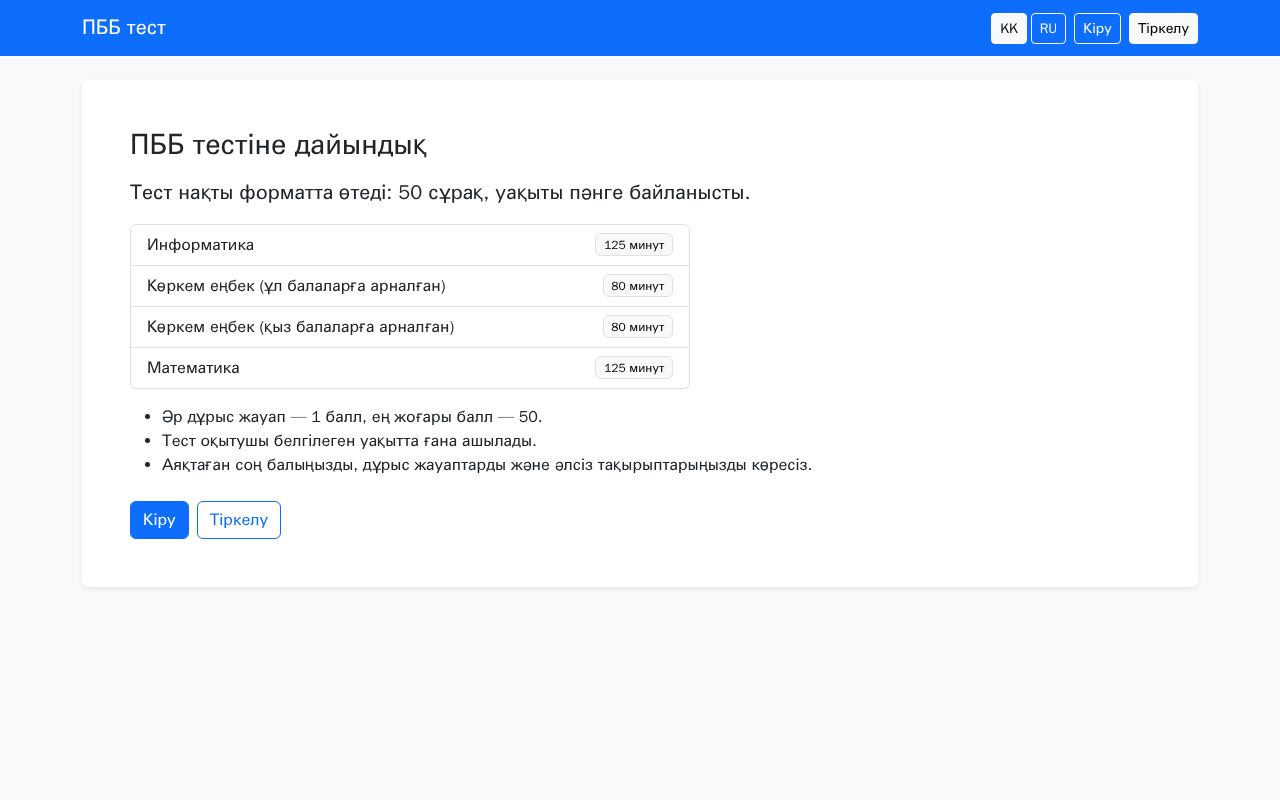Click the bullet Тест оқытушы белгілеген уақытта

pyautogui.click(x=349, y=441)
